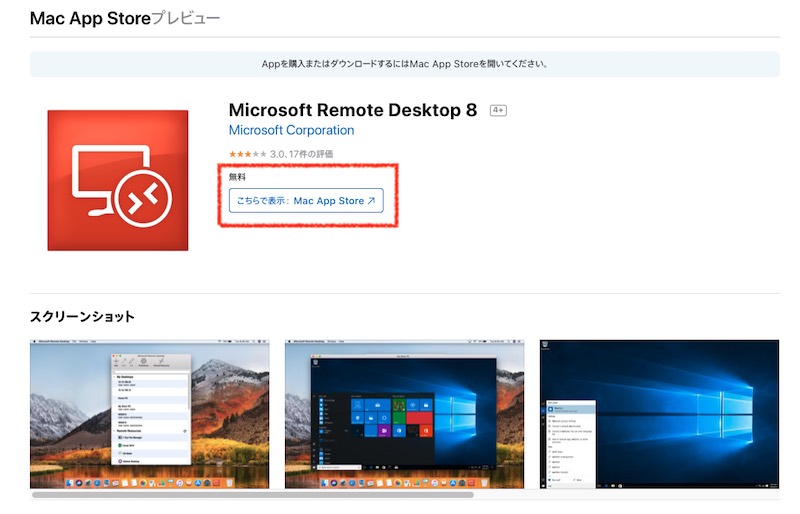Click the スクリーンショット section heading
The width and height of the screenshot is (800, 514).
coord(82,316)
